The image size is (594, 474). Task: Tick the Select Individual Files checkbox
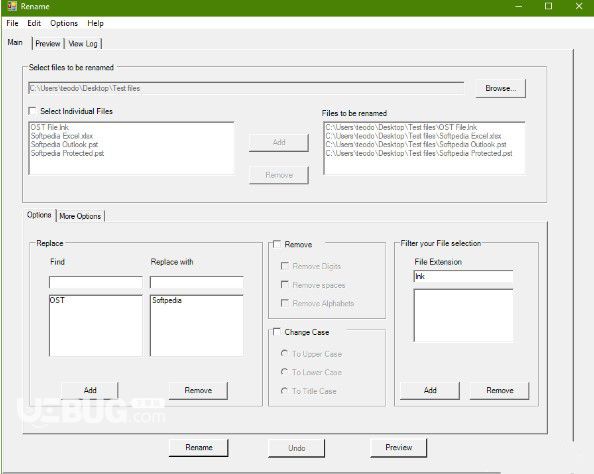pyautogui.click(x=33, y=111)
